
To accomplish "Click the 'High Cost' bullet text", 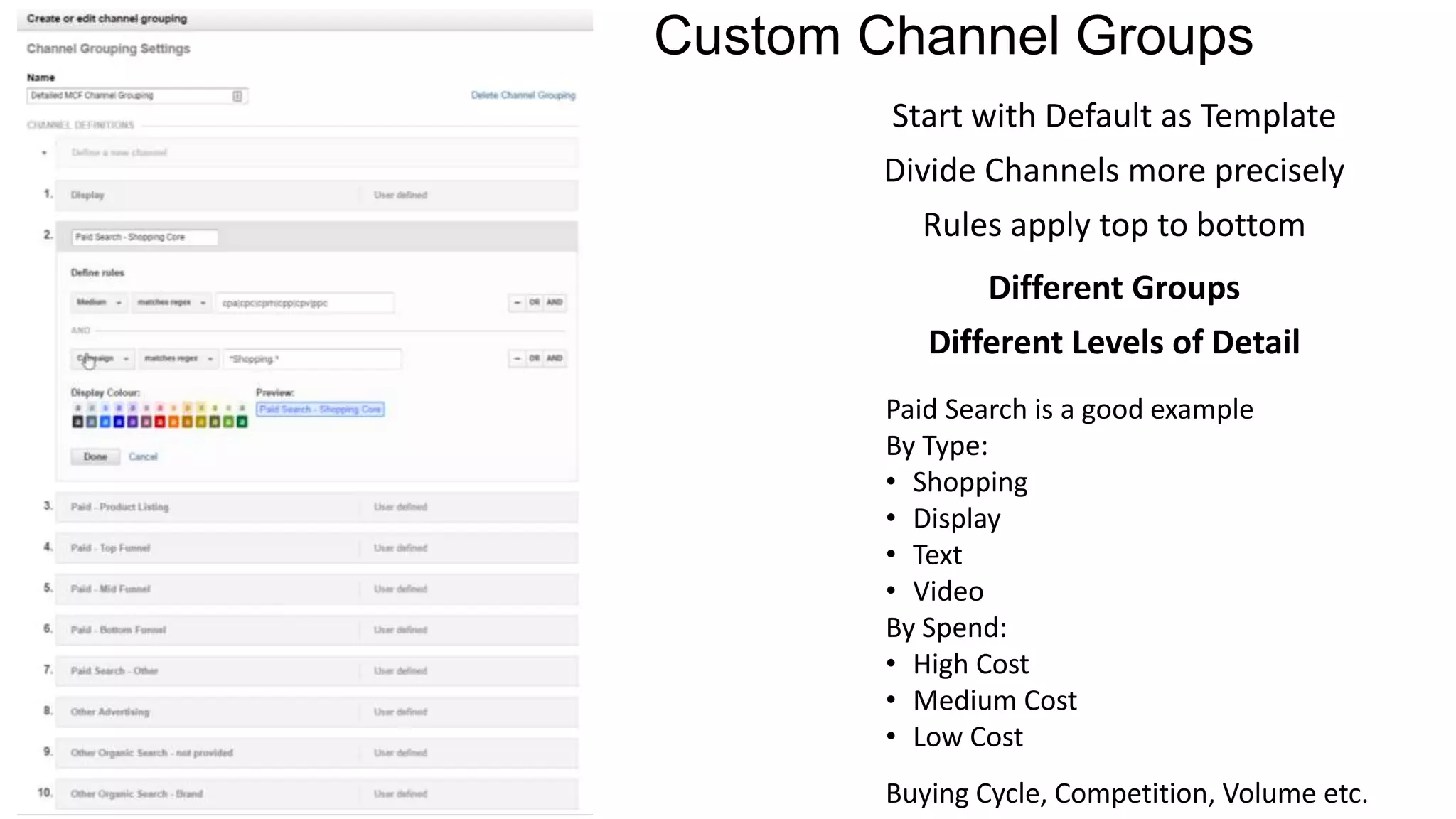I will [970, 664].
